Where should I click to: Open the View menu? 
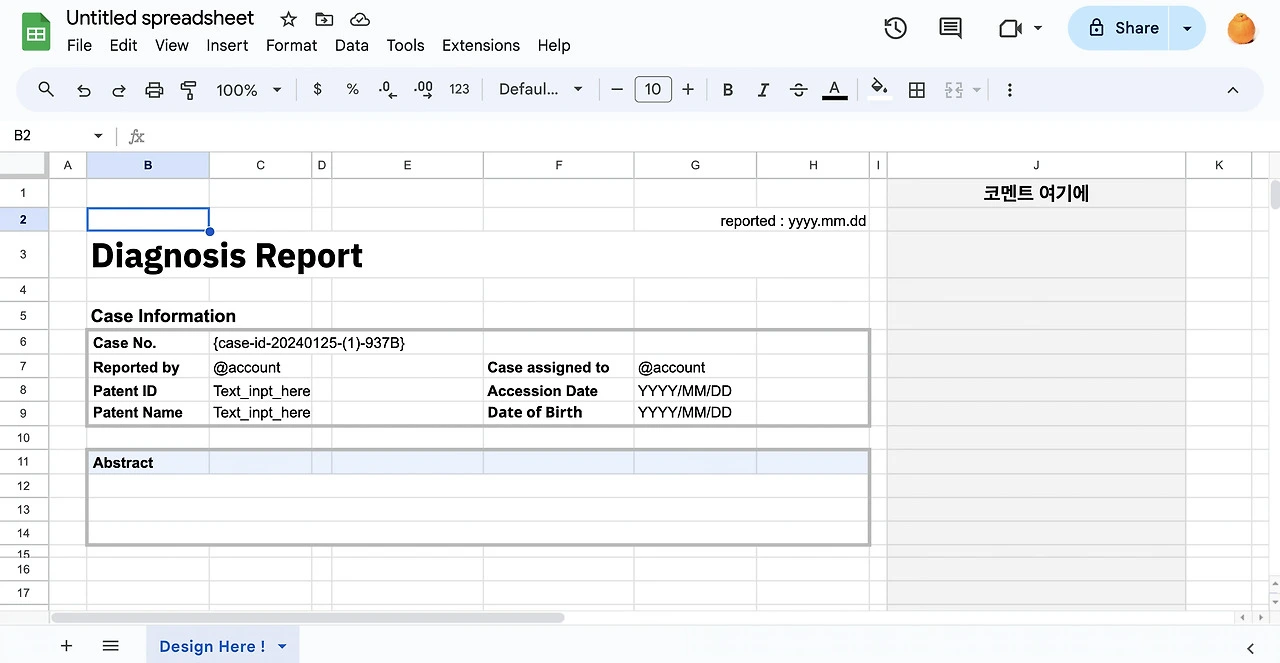tap(172, 45)
